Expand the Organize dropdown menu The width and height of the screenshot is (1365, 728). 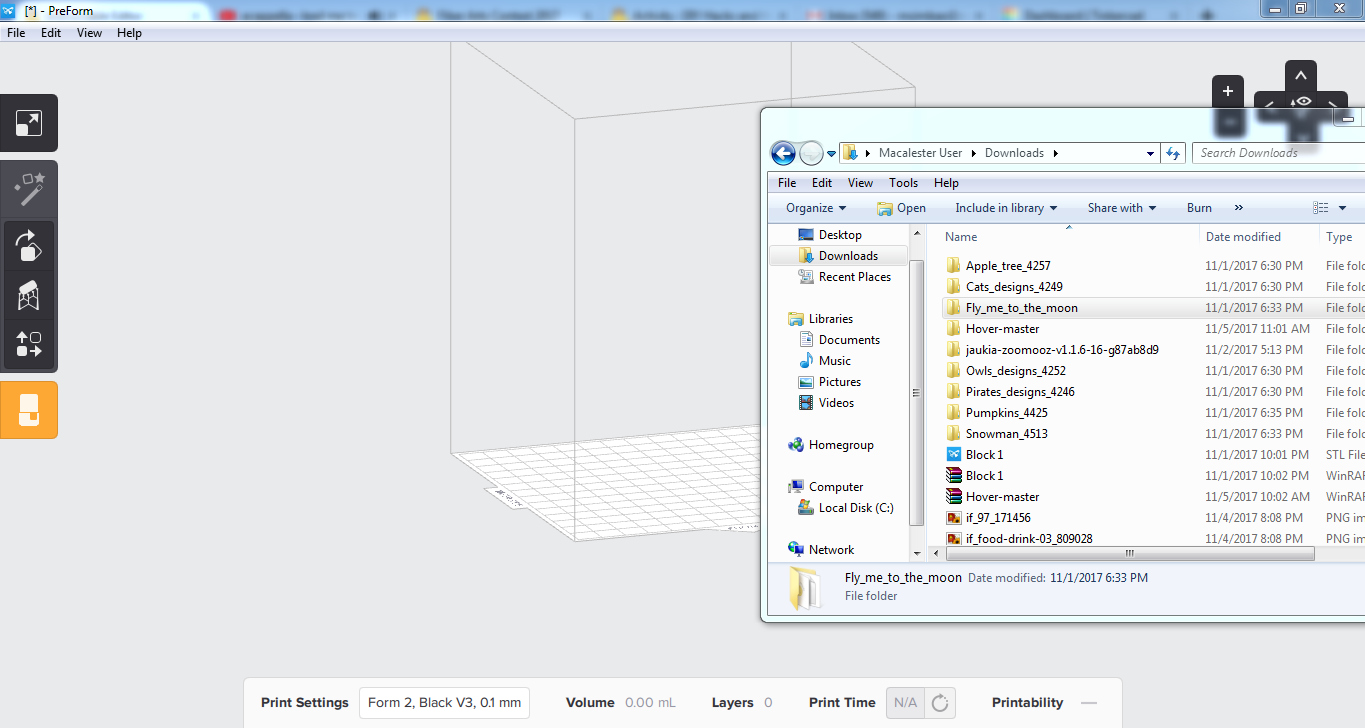816,208
